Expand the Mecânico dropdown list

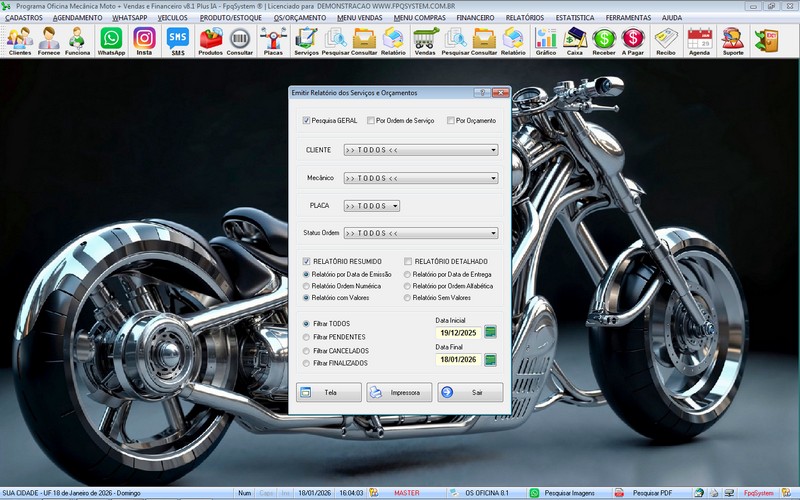493,178
